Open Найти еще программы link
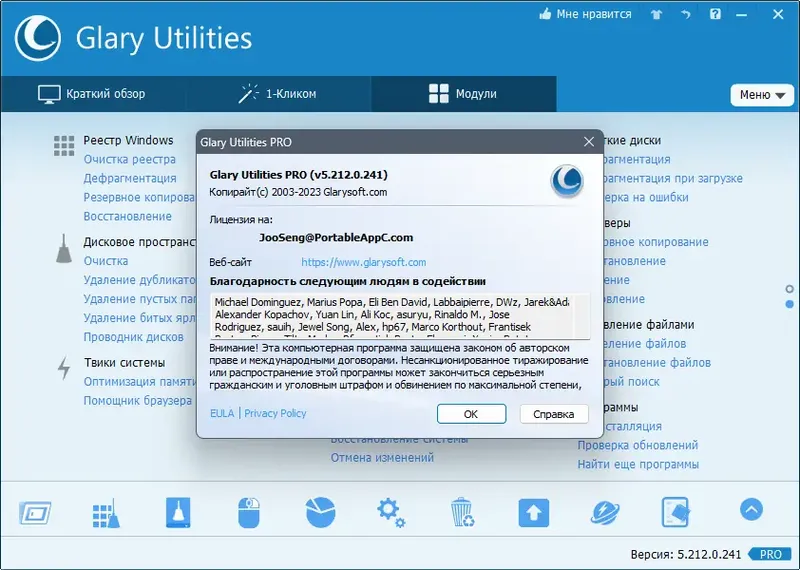The height and width of the screenshot is (570, 800). coord(638,464)
